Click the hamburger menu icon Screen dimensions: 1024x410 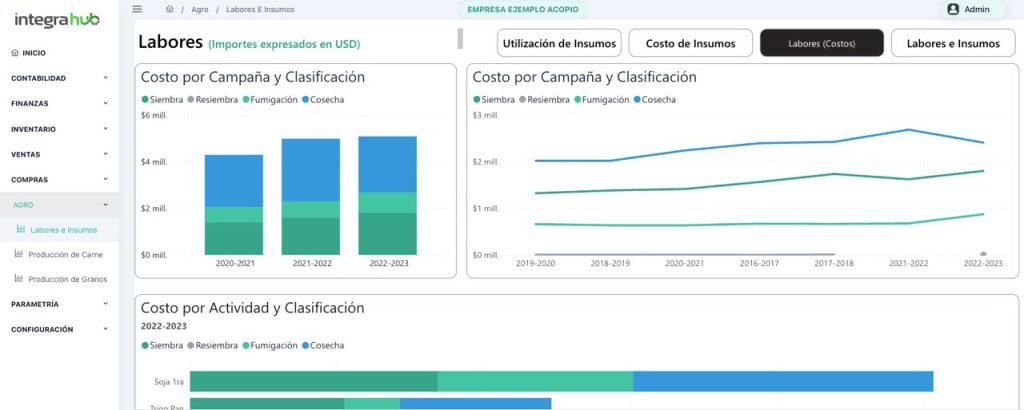[x=137, y=9]
